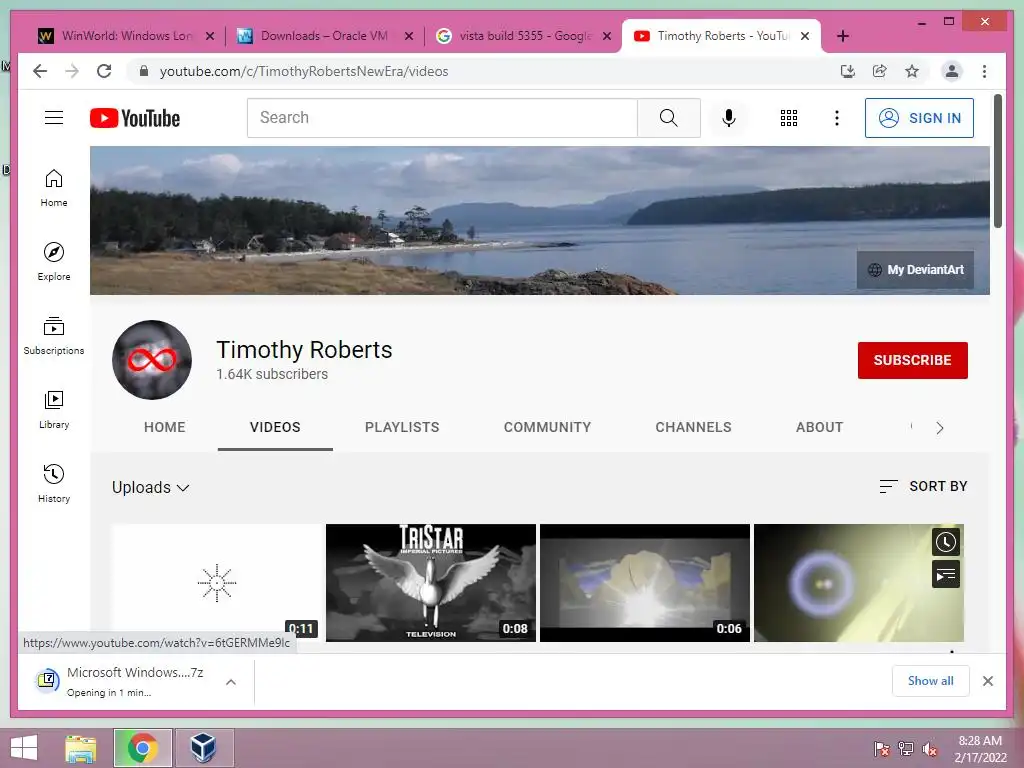Screen dimensions: 1024x768
Task: Open a new Chrome tab
Action: (x=842, y=36)
